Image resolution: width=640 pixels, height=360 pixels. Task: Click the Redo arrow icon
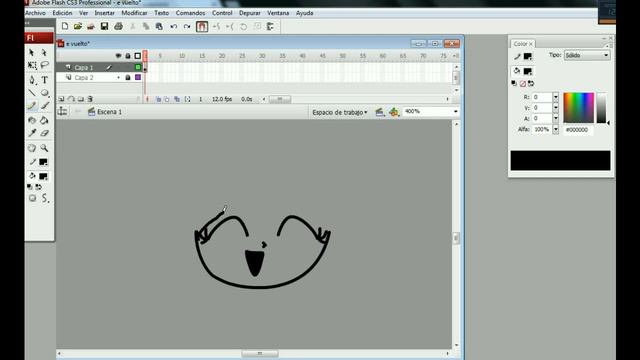(187, 27)
